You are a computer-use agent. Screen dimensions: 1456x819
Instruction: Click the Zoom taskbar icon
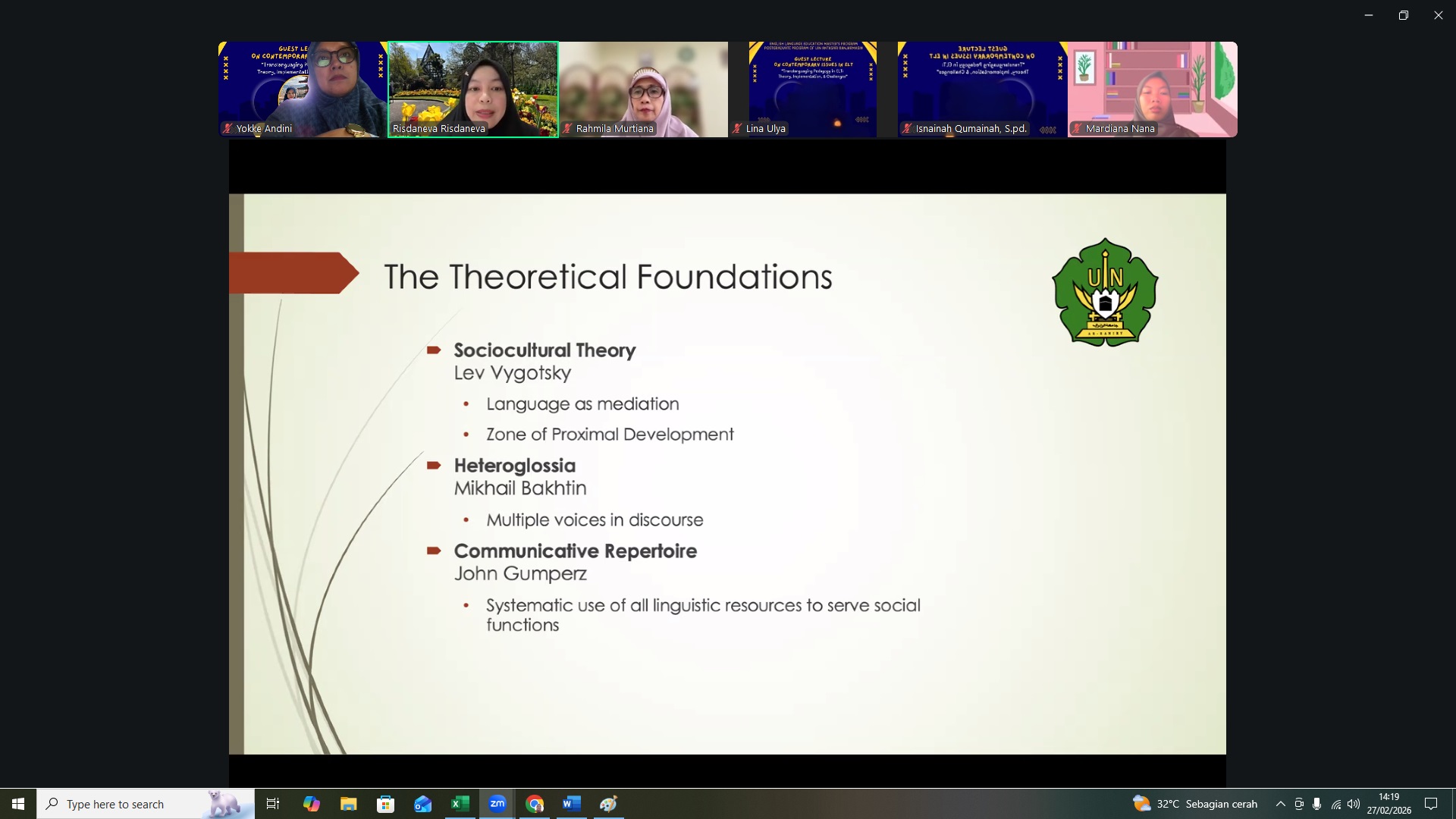coord(497,804)
